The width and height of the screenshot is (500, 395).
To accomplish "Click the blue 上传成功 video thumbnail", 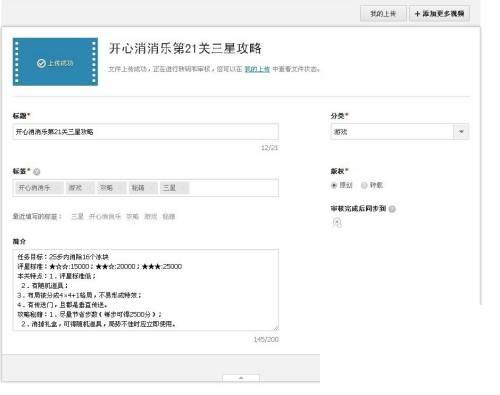I will pyautogui.click(x=55, y=62).
